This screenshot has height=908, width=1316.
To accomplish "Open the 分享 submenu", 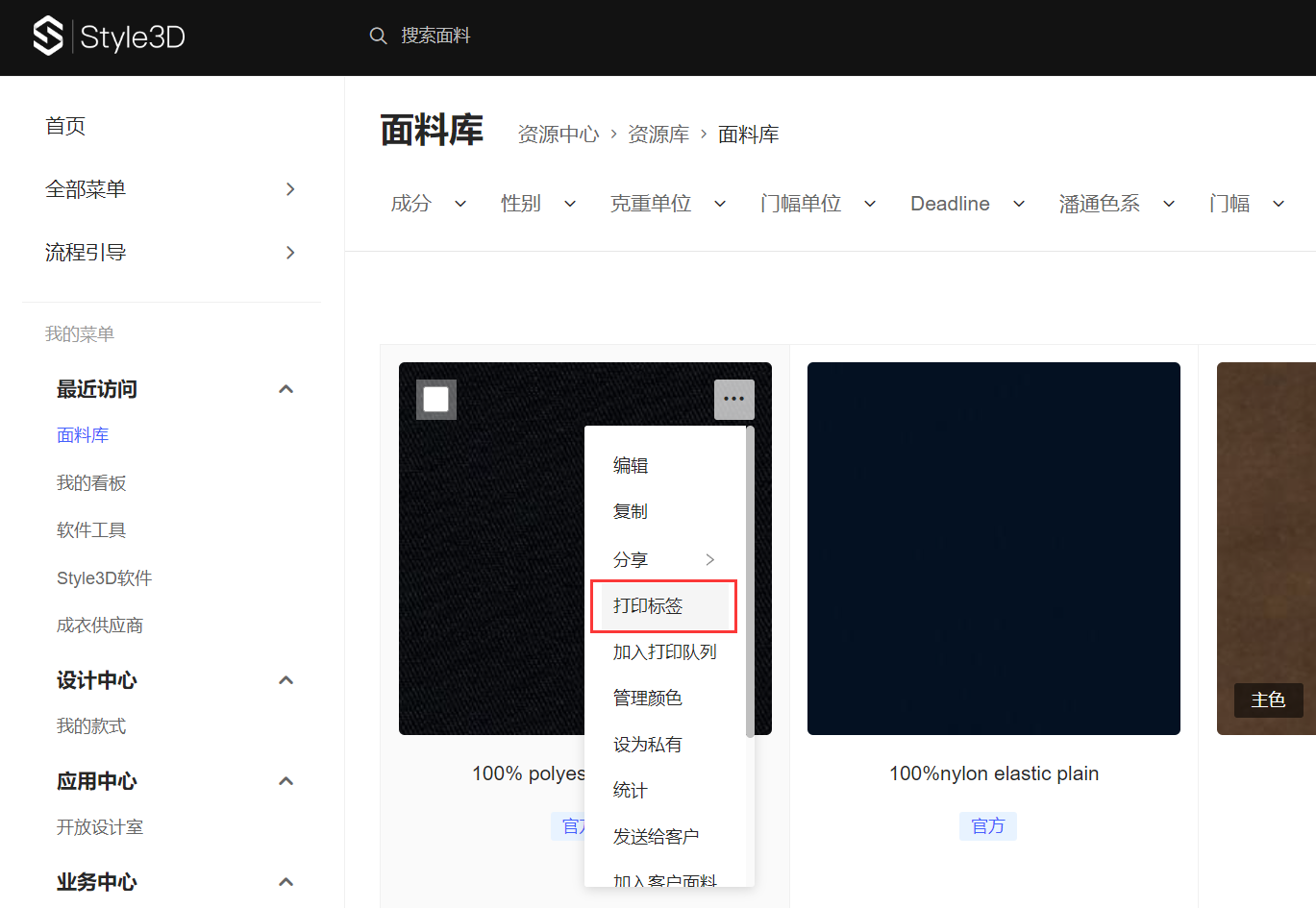I will [x=665, y=559].
